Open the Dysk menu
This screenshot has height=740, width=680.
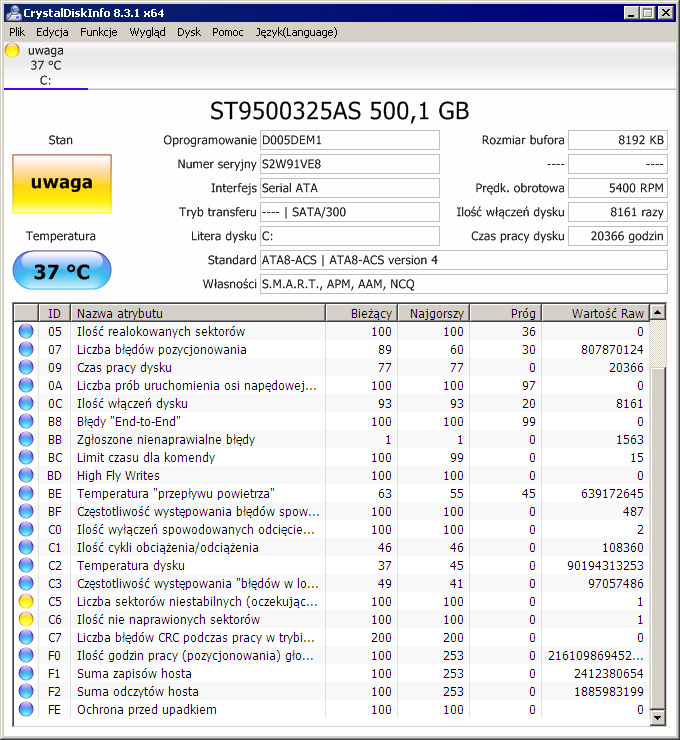[189, 32]
